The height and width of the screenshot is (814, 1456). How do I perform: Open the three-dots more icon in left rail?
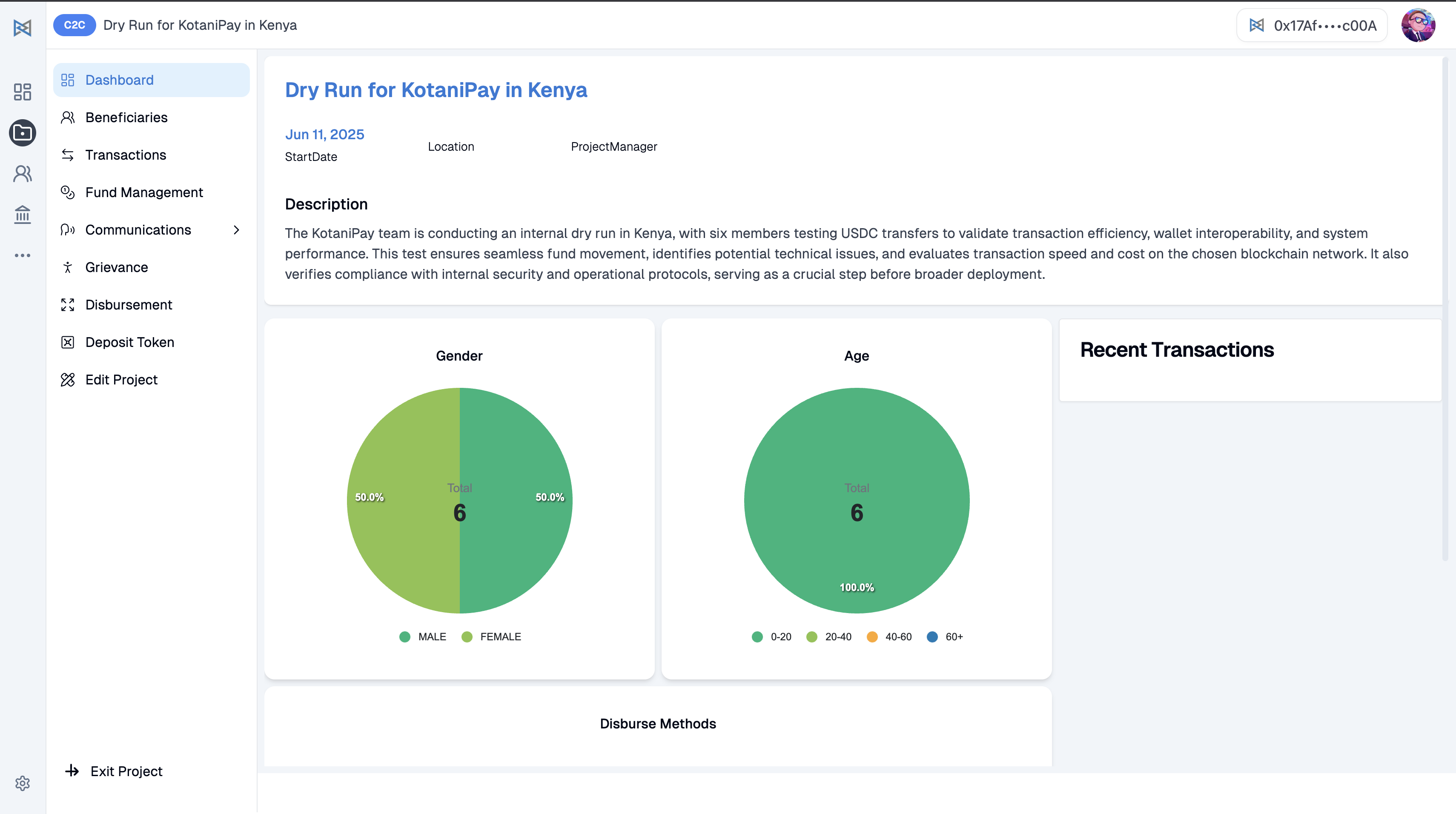(x=23, y=255)
